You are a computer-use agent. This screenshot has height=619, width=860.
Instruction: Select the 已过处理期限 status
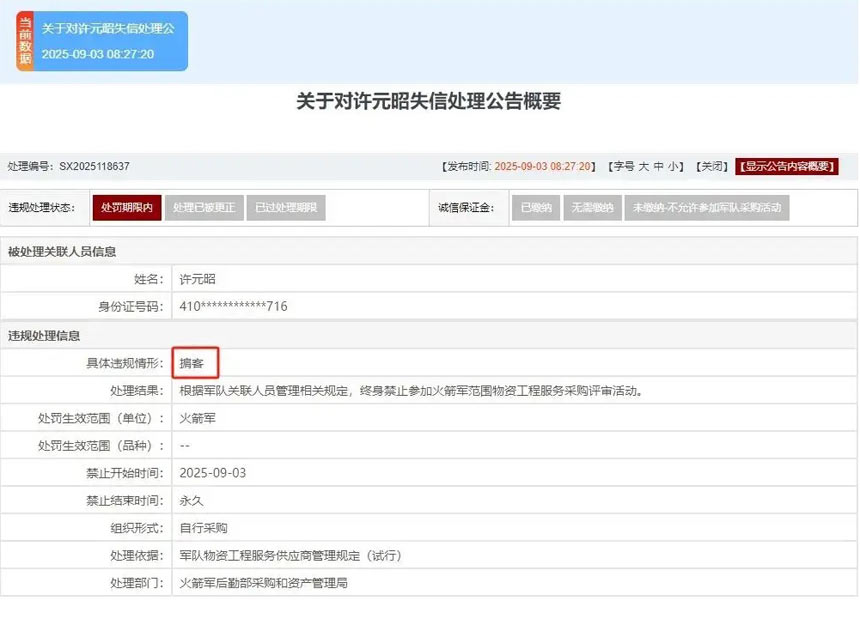click(x=285, y=207)
